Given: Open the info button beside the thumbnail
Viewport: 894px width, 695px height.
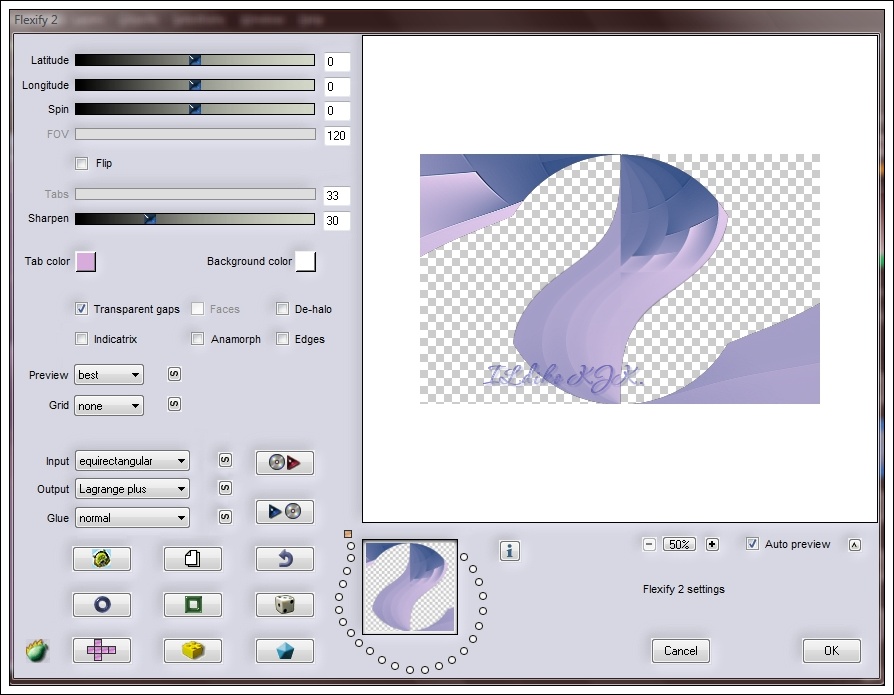Looking at the screenshot, I should (x=510, y=550).
